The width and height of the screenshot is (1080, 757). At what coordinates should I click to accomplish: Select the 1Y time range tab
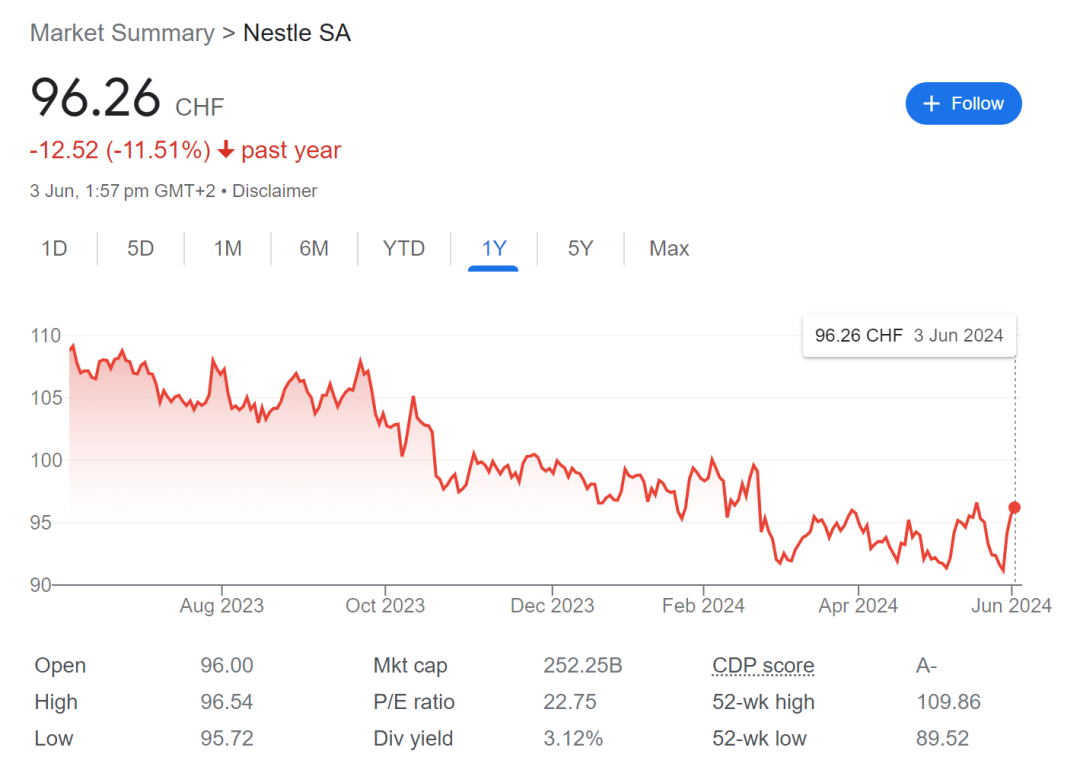point(494,249)
